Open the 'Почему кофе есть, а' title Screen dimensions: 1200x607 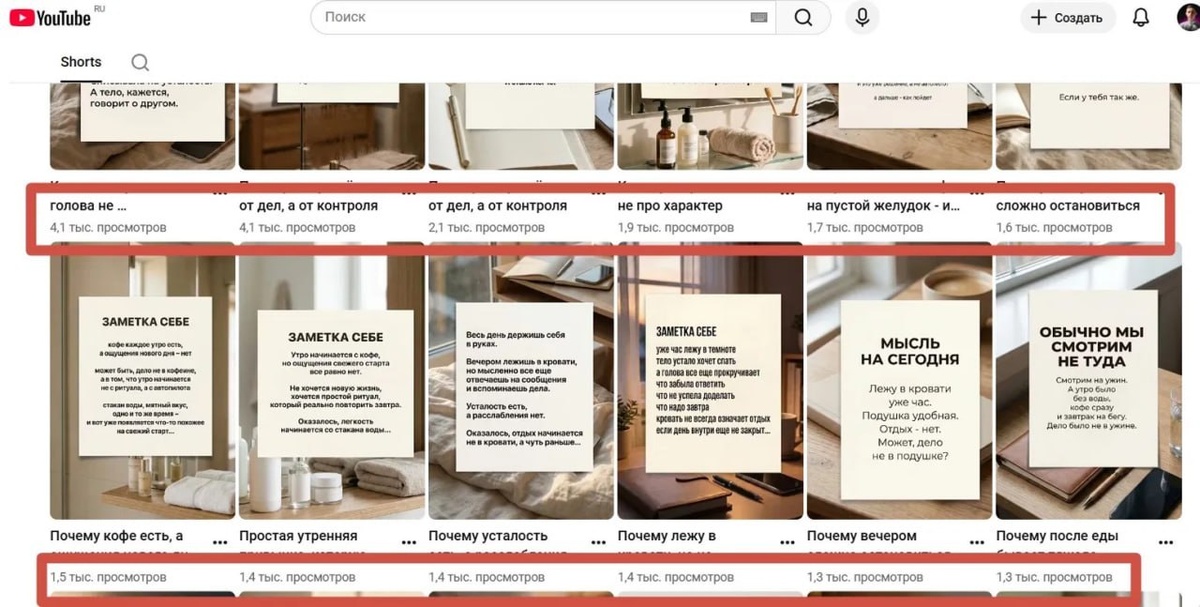(x=116, y=536)
